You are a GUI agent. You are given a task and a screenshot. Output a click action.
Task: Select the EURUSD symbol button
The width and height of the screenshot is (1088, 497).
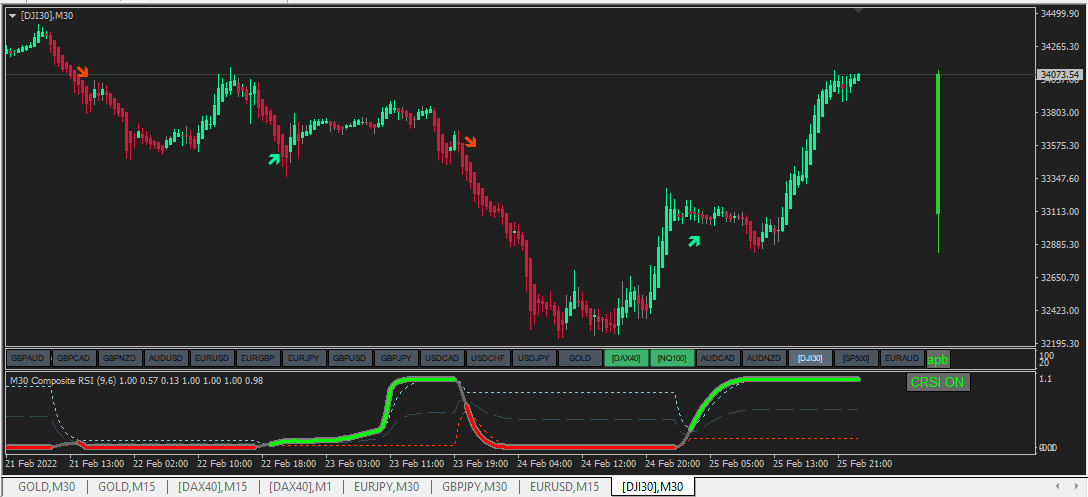pos(212,358)
